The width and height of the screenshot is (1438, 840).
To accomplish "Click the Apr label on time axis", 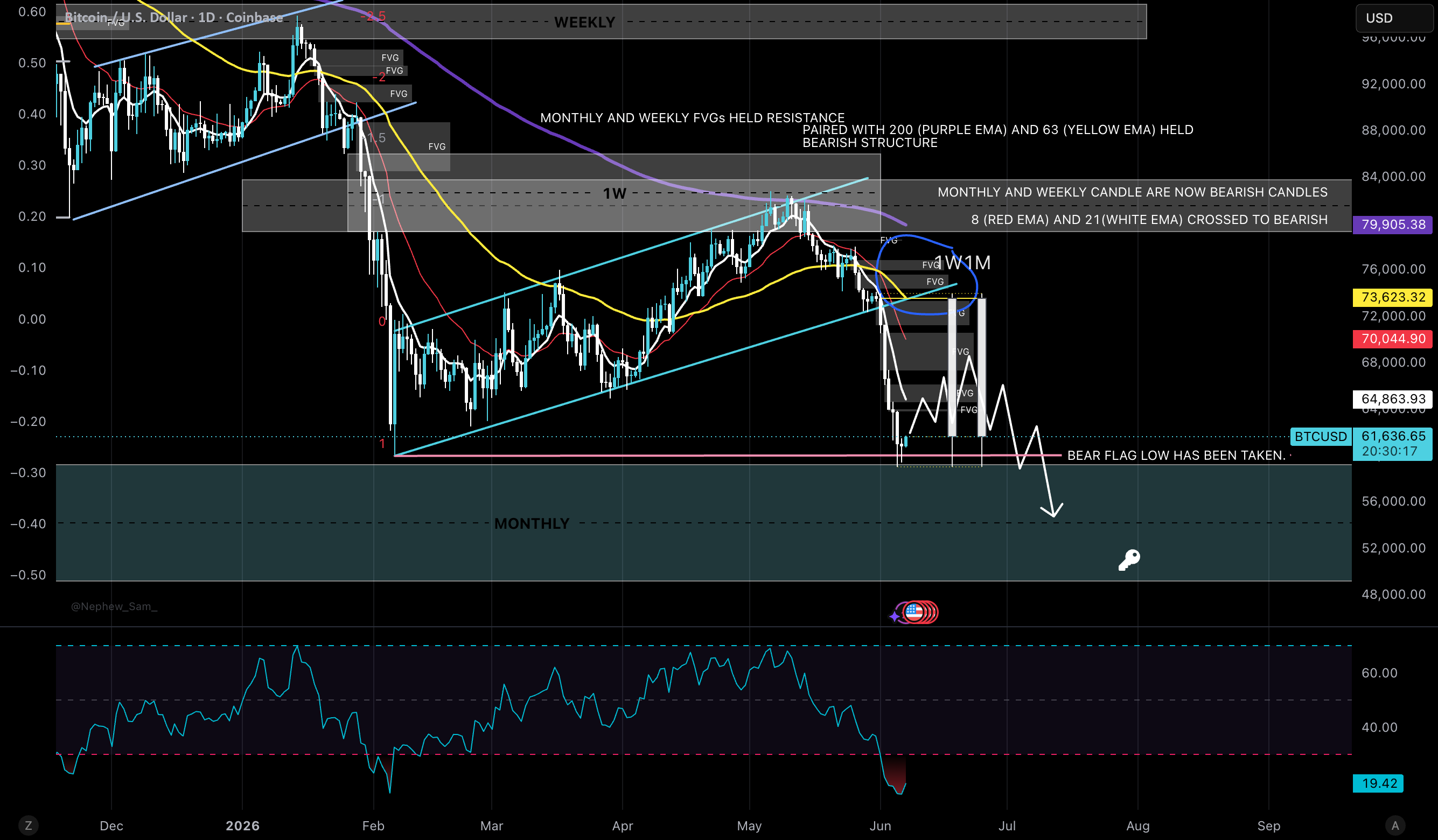I will pyautogui.click(x=623, y=826).
